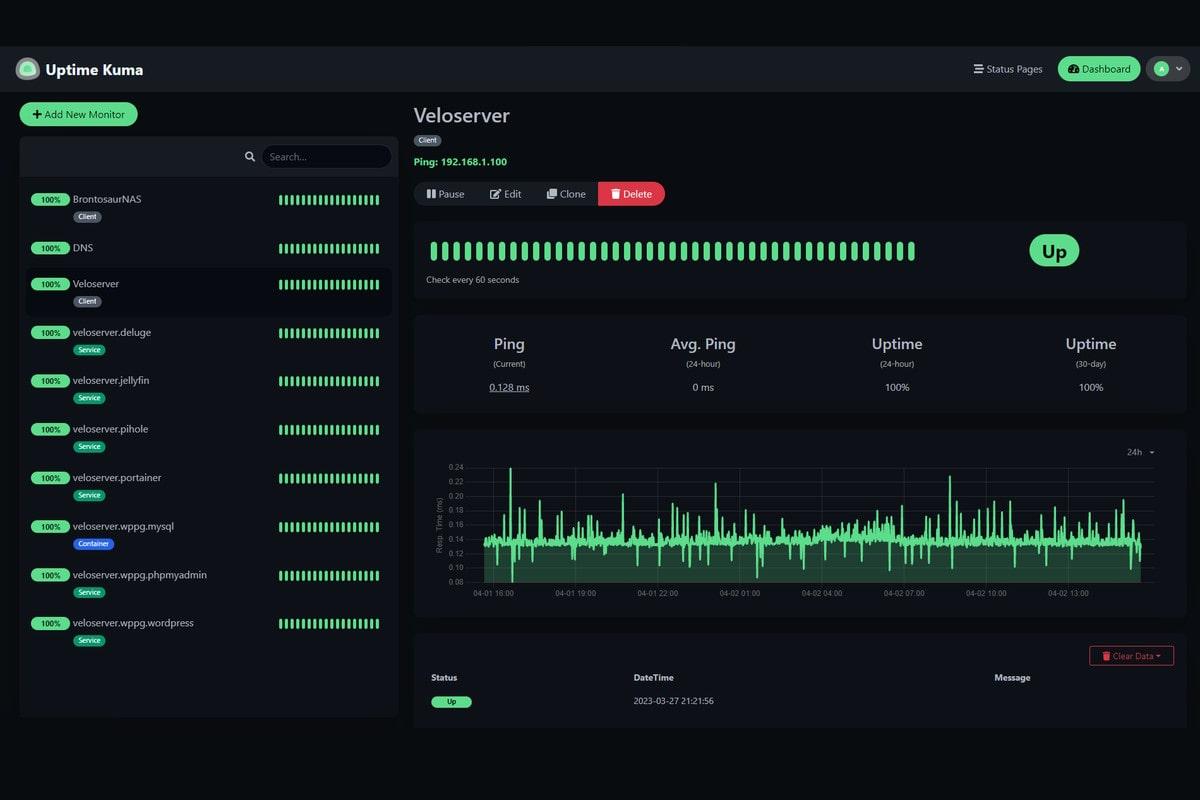Click the Up status in events table
1200x800 pixels.
(451, 702)
